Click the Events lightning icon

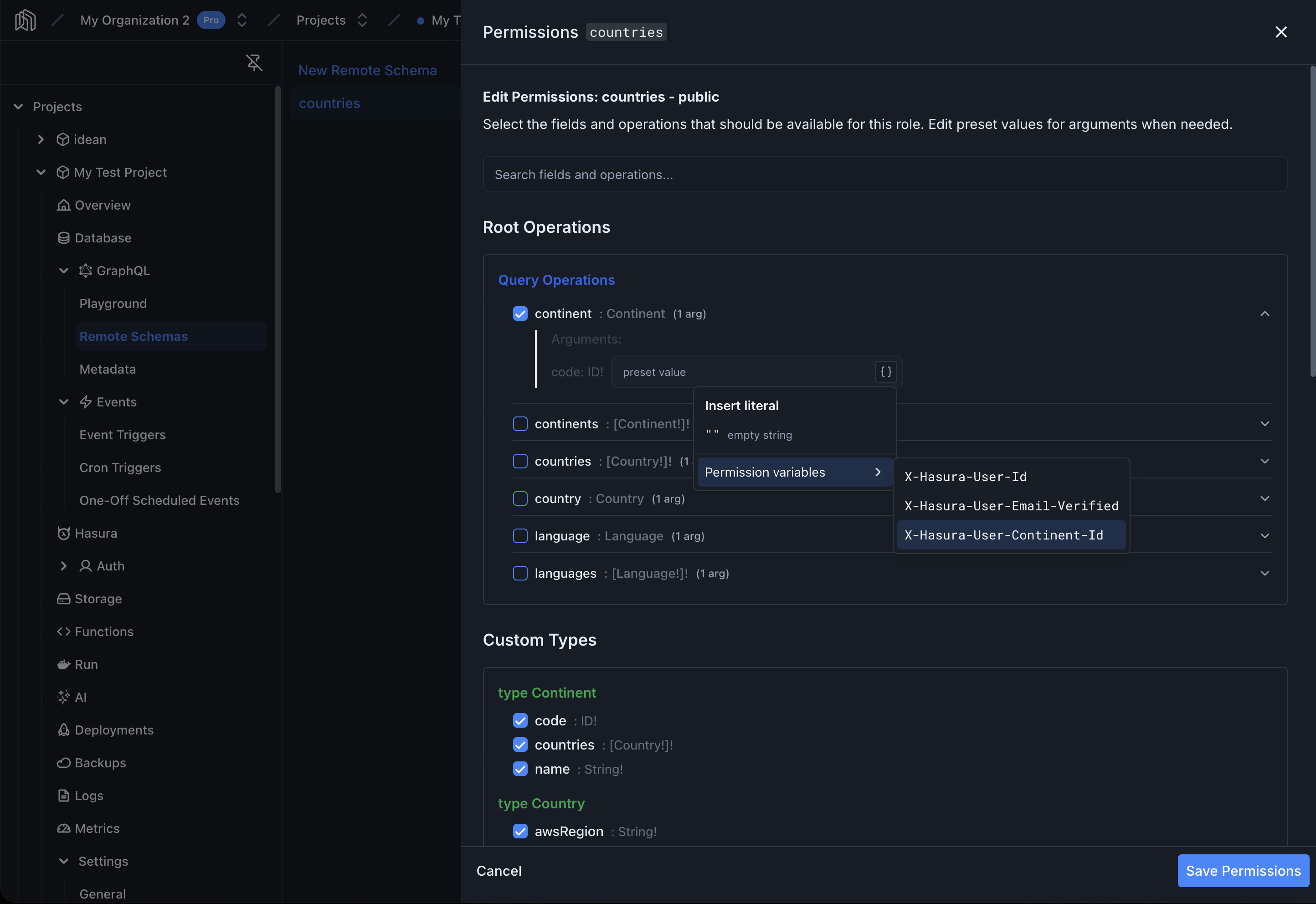(86, 402)
